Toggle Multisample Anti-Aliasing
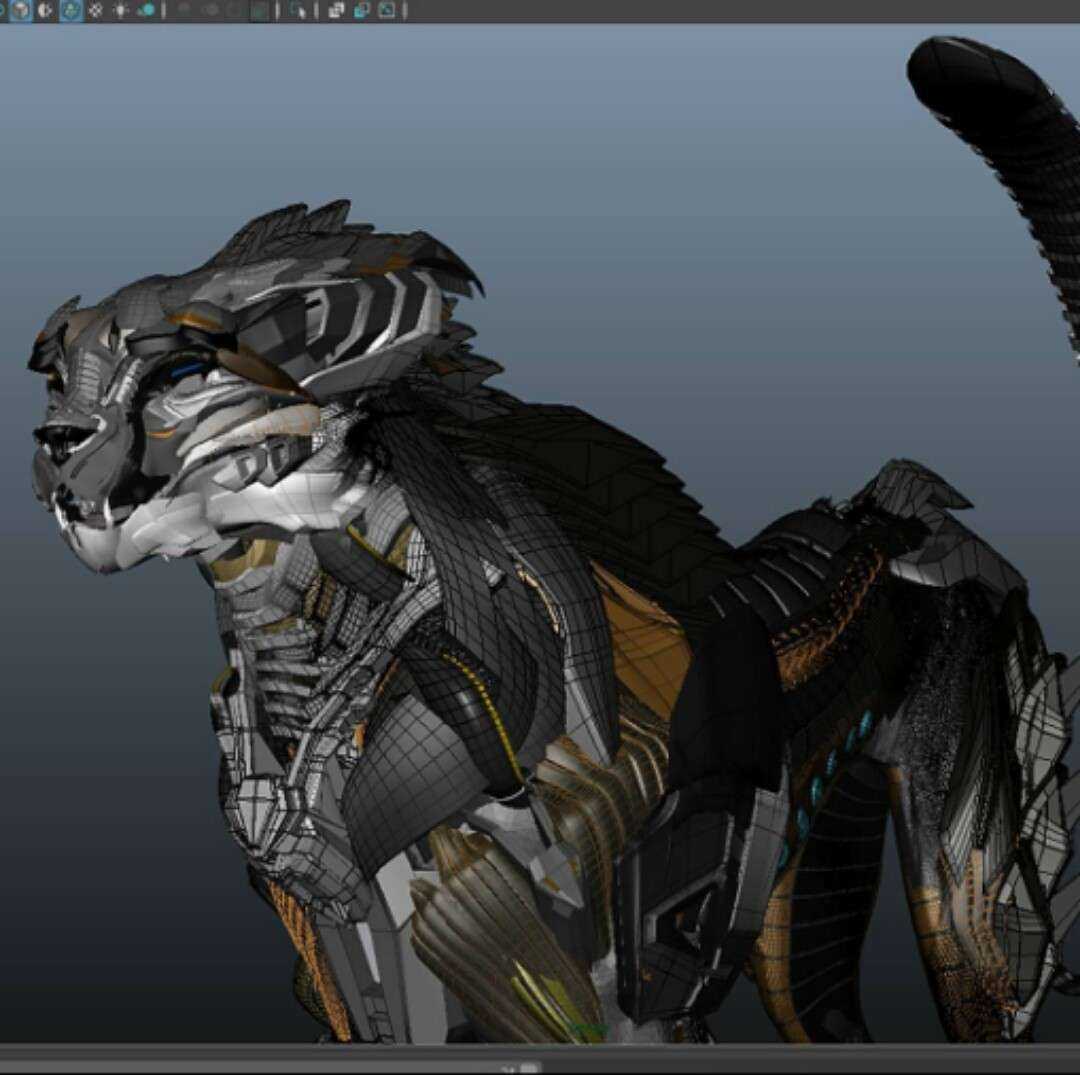Screen dimensions: 1080x1075 pyautogui.click(x=257, y=10)
